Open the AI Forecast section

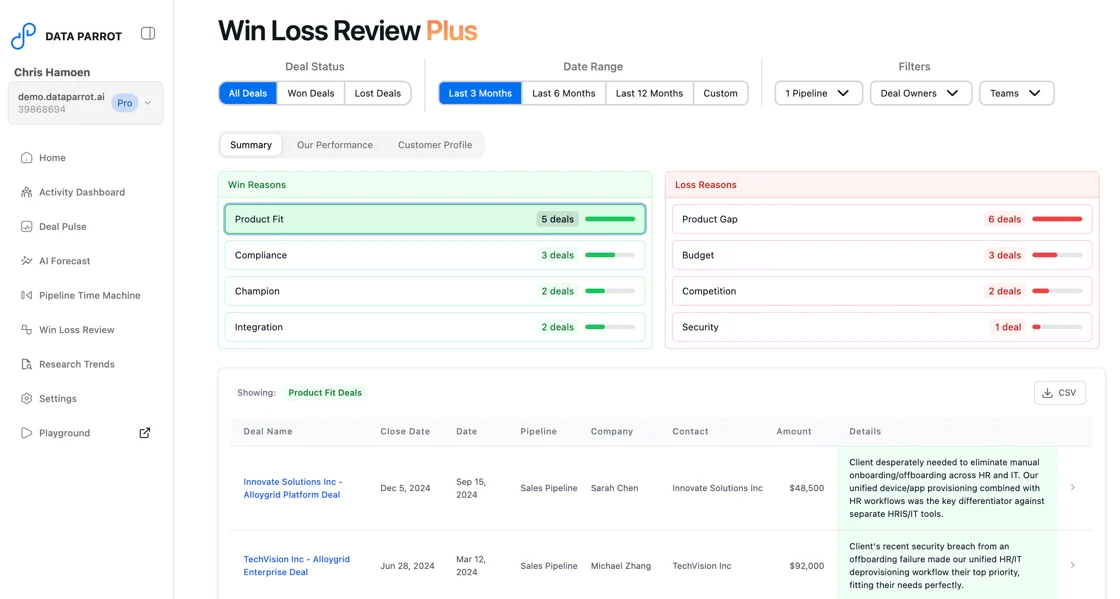pos(64,260)
